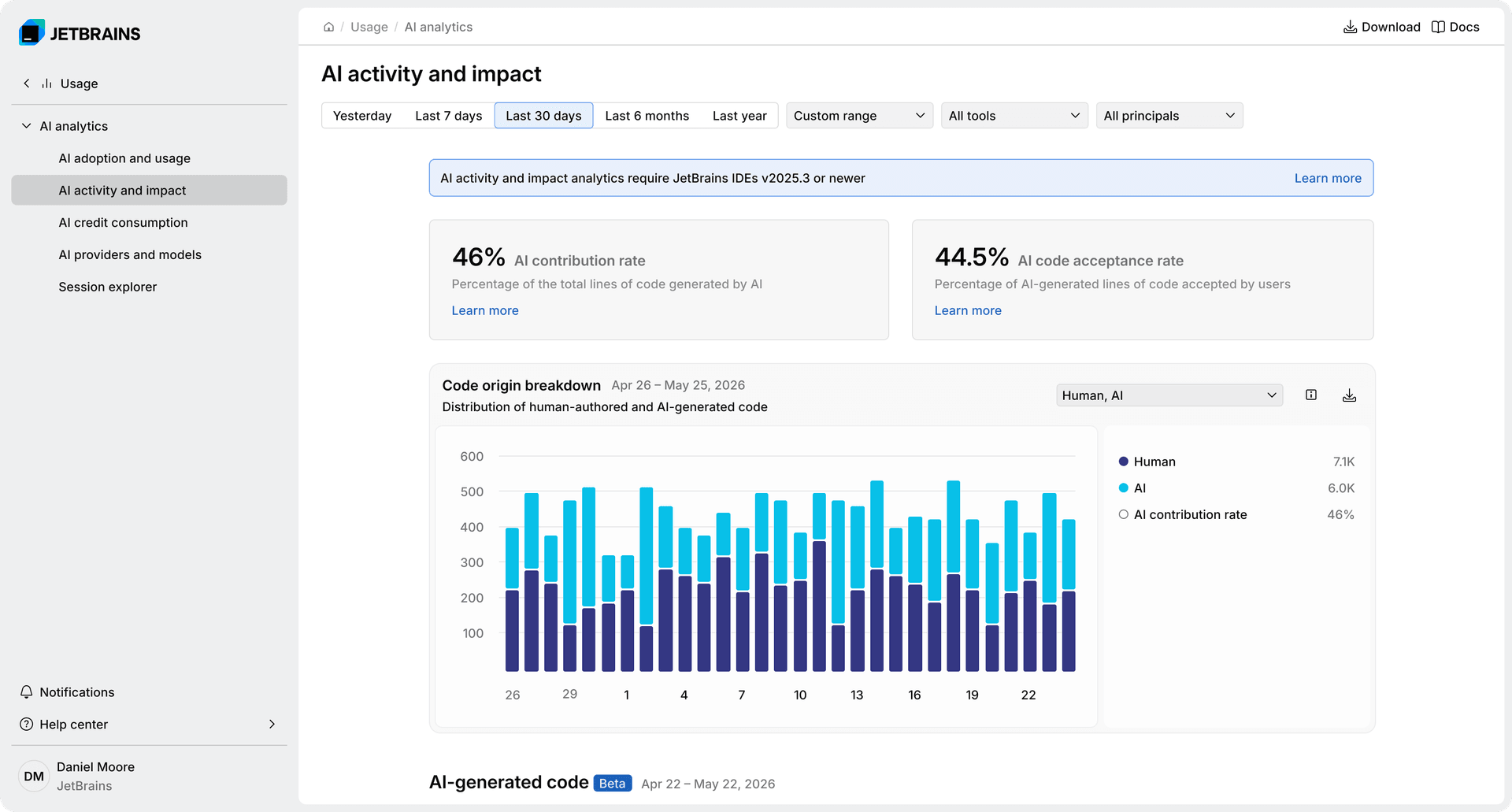Click the DM user avatar

pos(34,776)
